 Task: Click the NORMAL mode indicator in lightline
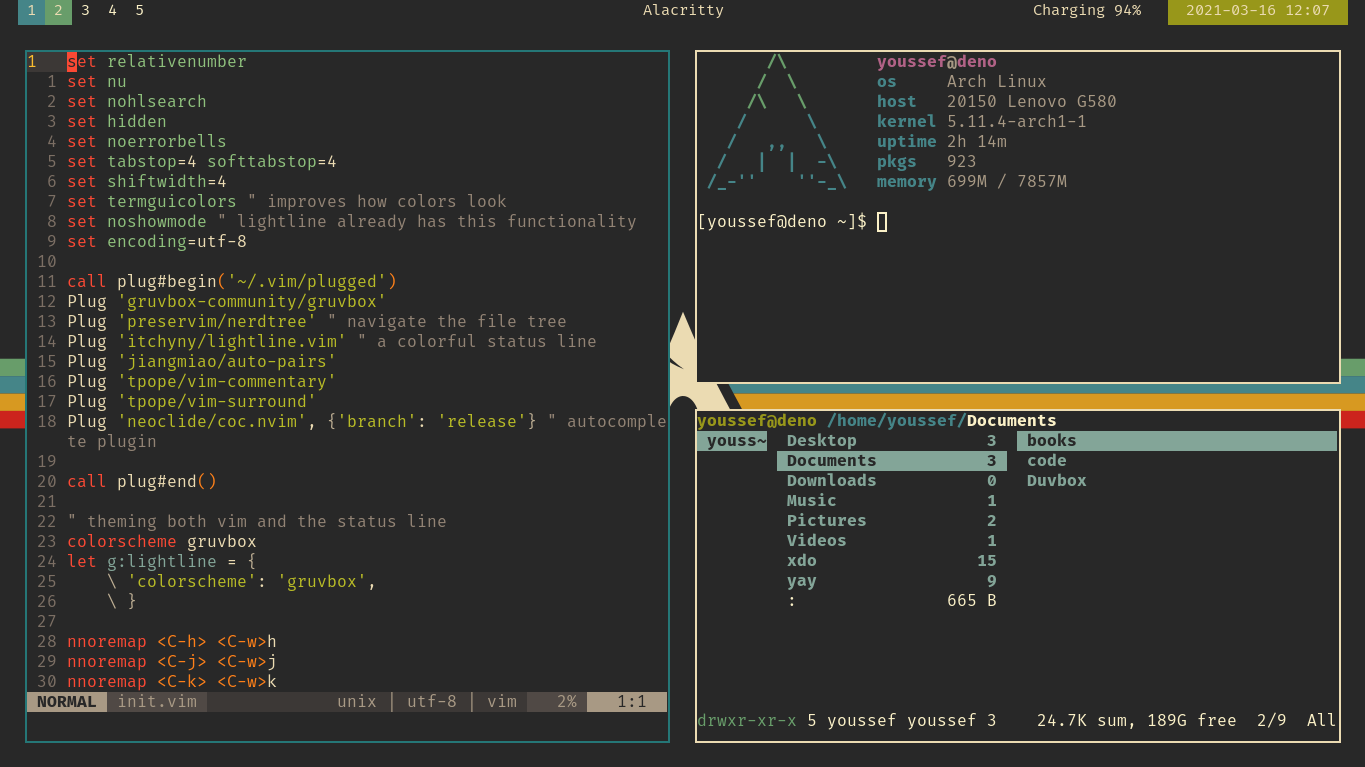coord(64,701)
